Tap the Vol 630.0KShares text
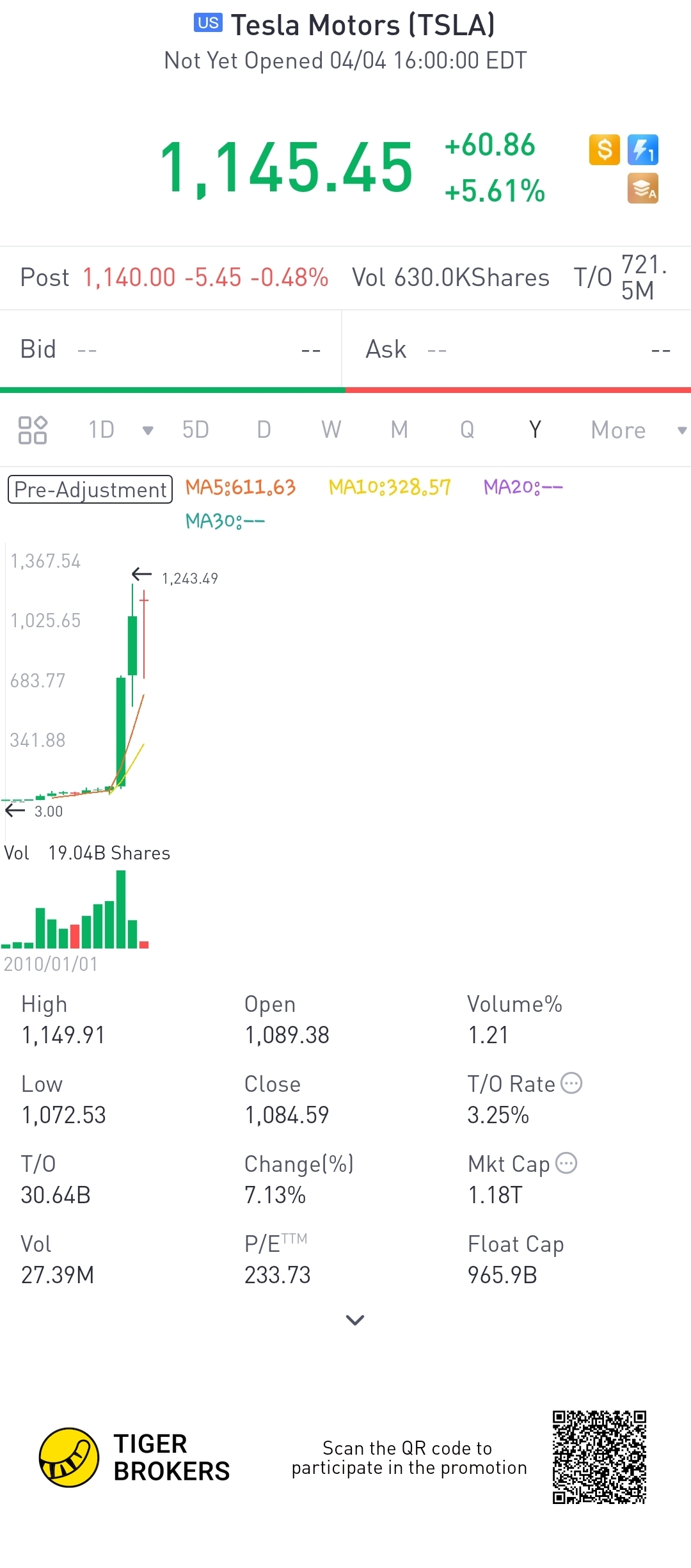Viewport: 691px width, 1568px height. point(450,278)
